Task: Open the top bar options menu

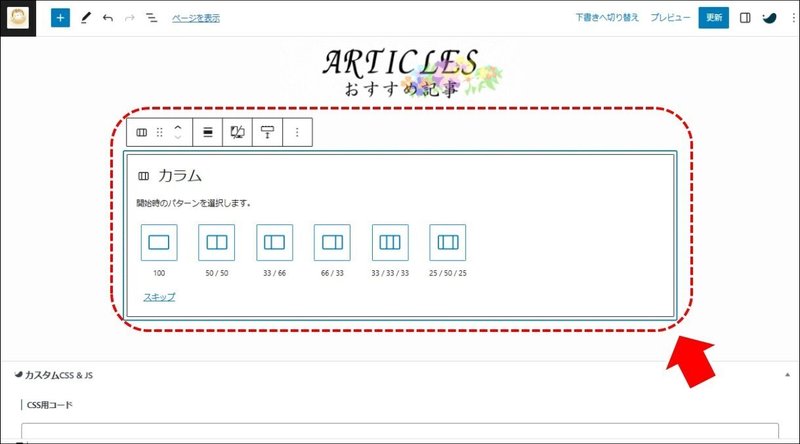Action: (793, 18)
